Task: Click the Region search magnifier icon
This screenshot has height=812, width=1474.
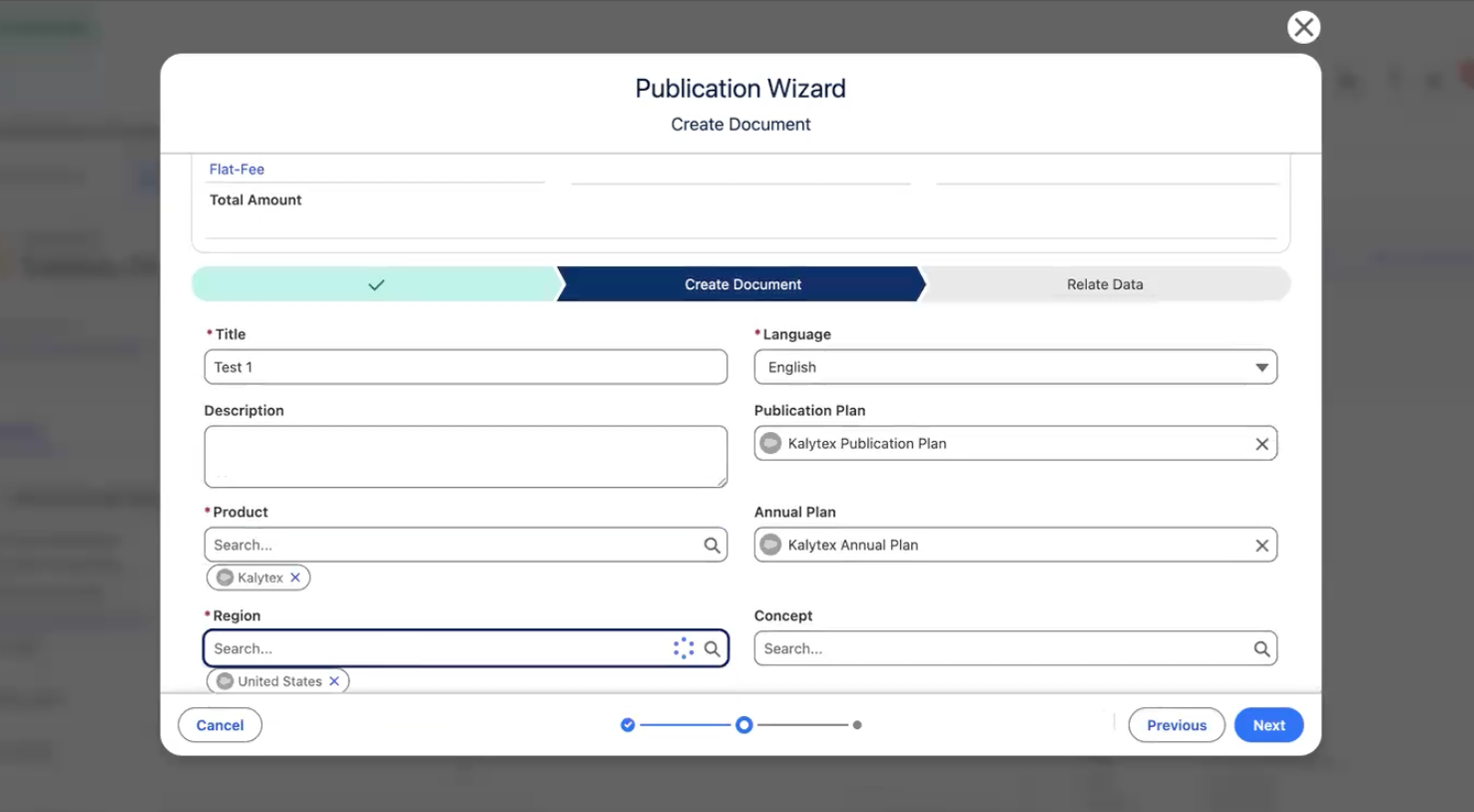Action: point(712,648)
